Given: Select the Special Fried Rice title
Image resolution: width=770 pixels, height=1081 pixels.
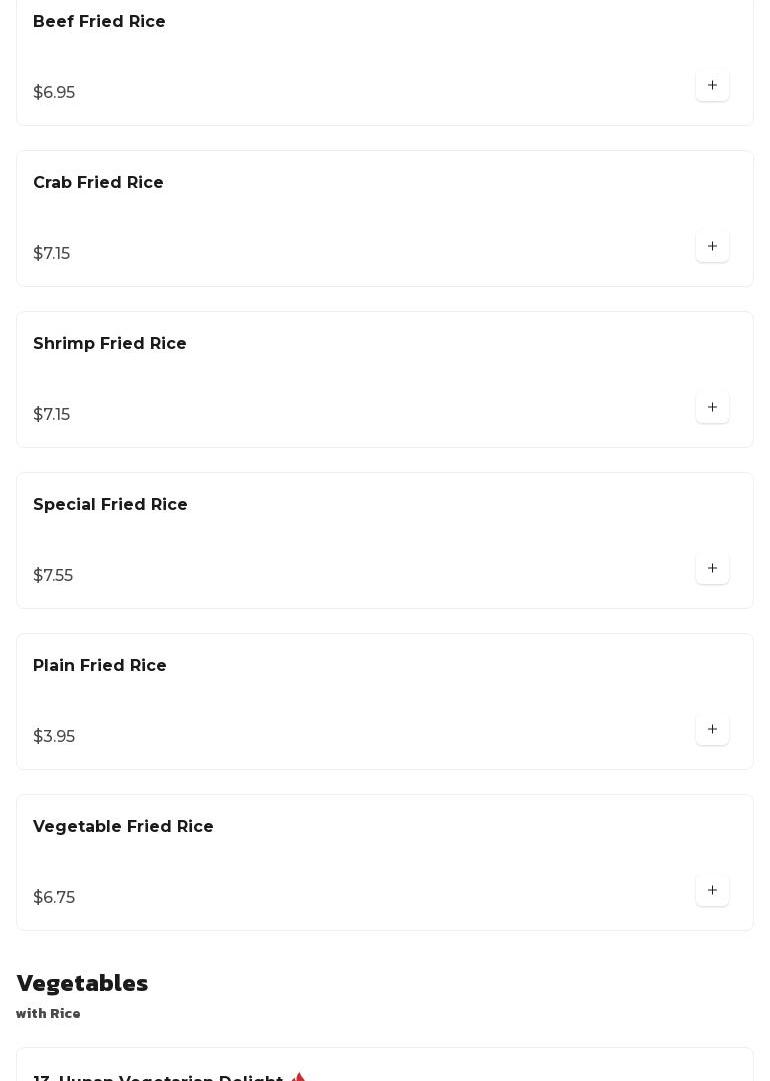Looking at the screenshot, I should (110, 505).
